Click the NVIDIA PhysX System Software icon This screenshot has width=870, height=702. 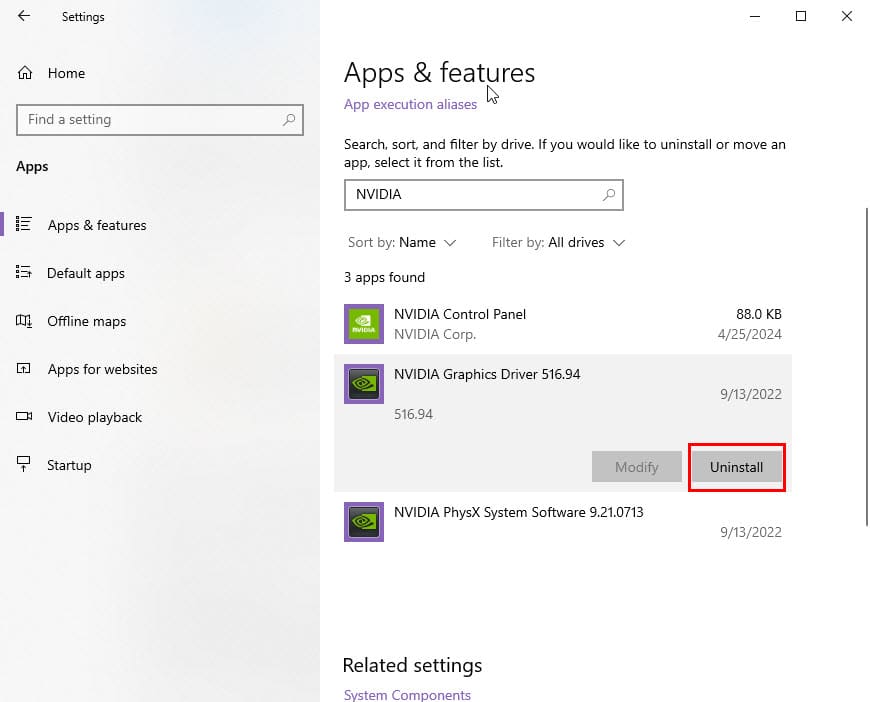click(364, 522)
